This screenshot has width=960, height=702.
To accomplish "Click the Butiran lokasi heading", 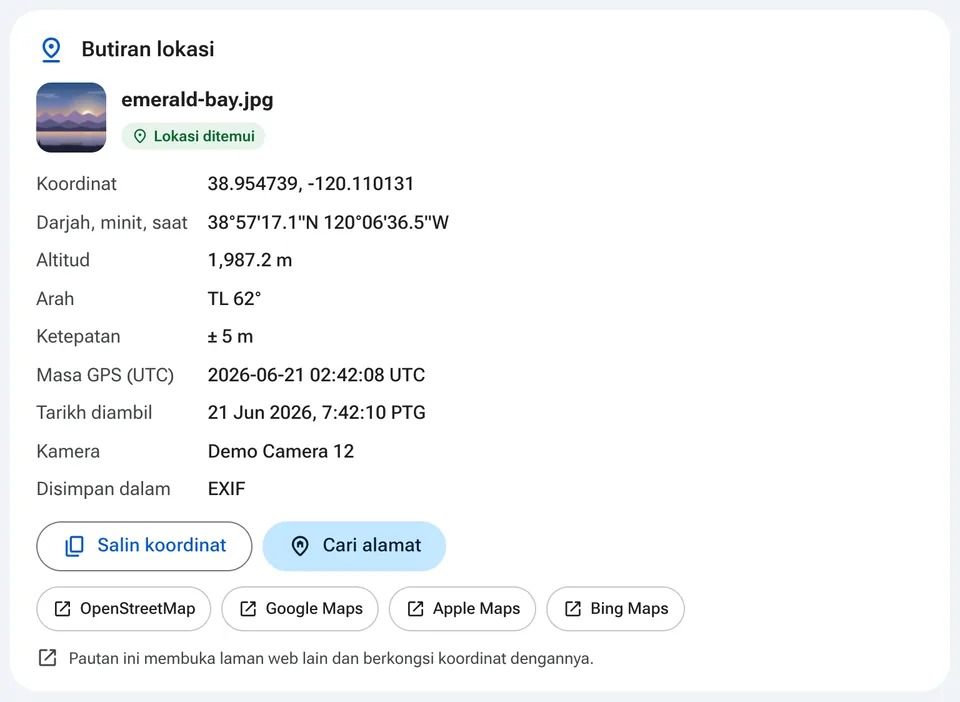I will 148,49.
